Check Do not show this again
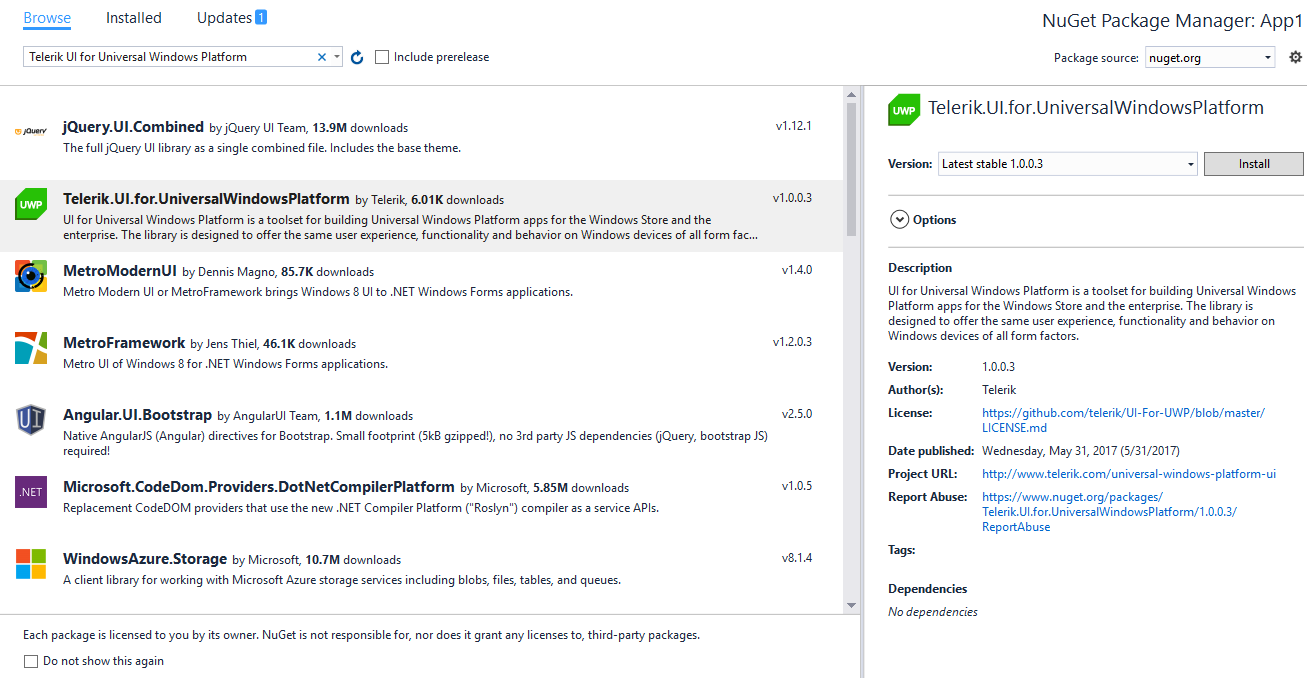The image size is (1307, 678). click(30, 661)
